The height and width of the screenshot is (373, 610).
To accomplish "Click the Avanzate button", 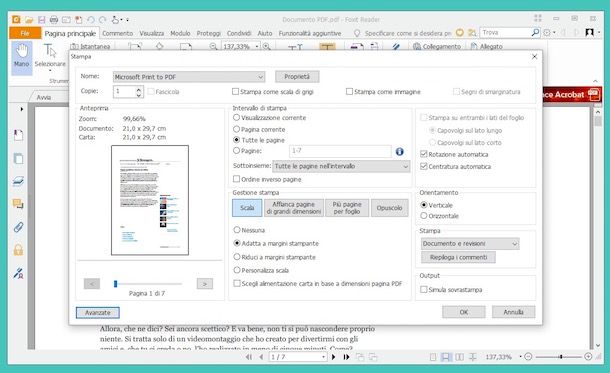I will 98,312.
